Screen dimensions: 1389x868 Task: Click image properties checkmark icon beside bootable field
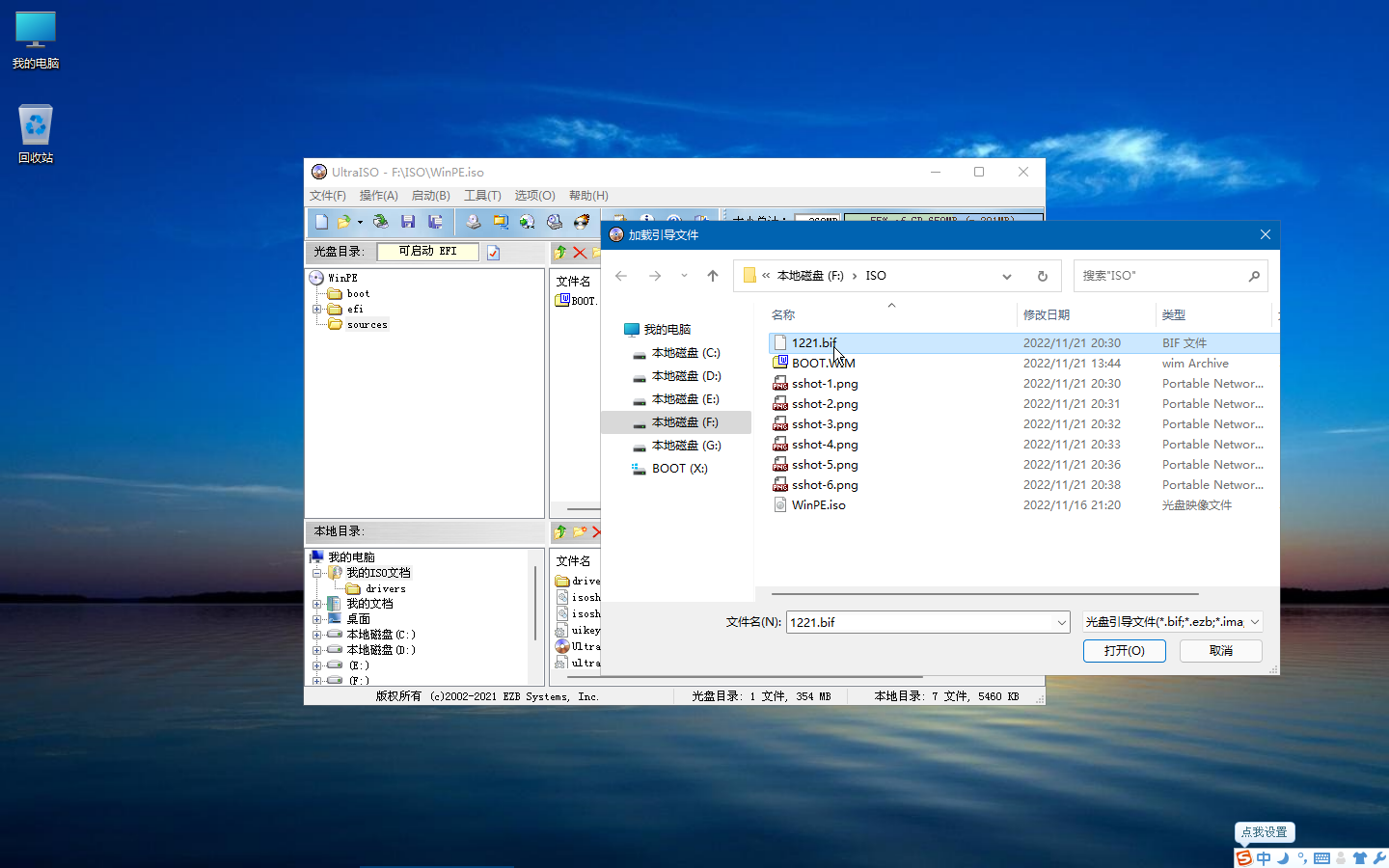pyautogui.click(x=493, y=252)
